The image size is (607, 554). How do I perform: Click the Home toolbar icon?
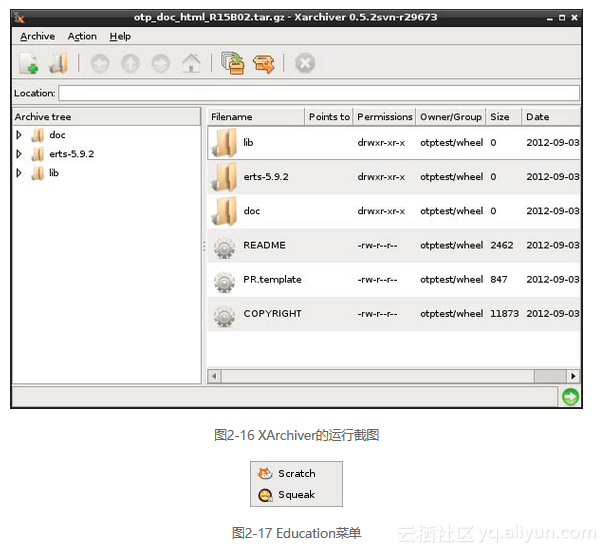click(191, 63)
